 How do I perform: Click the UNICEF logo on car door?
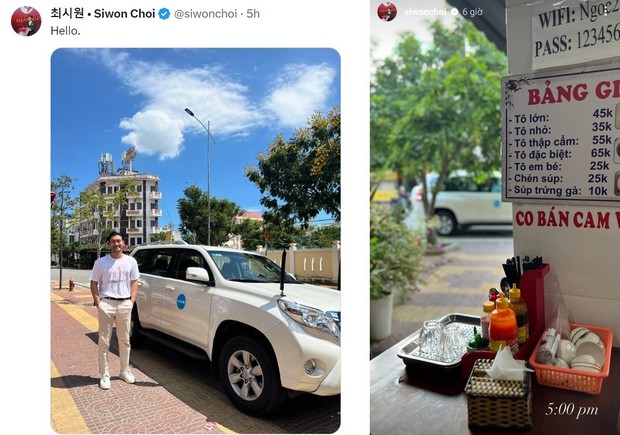point(181,301)
